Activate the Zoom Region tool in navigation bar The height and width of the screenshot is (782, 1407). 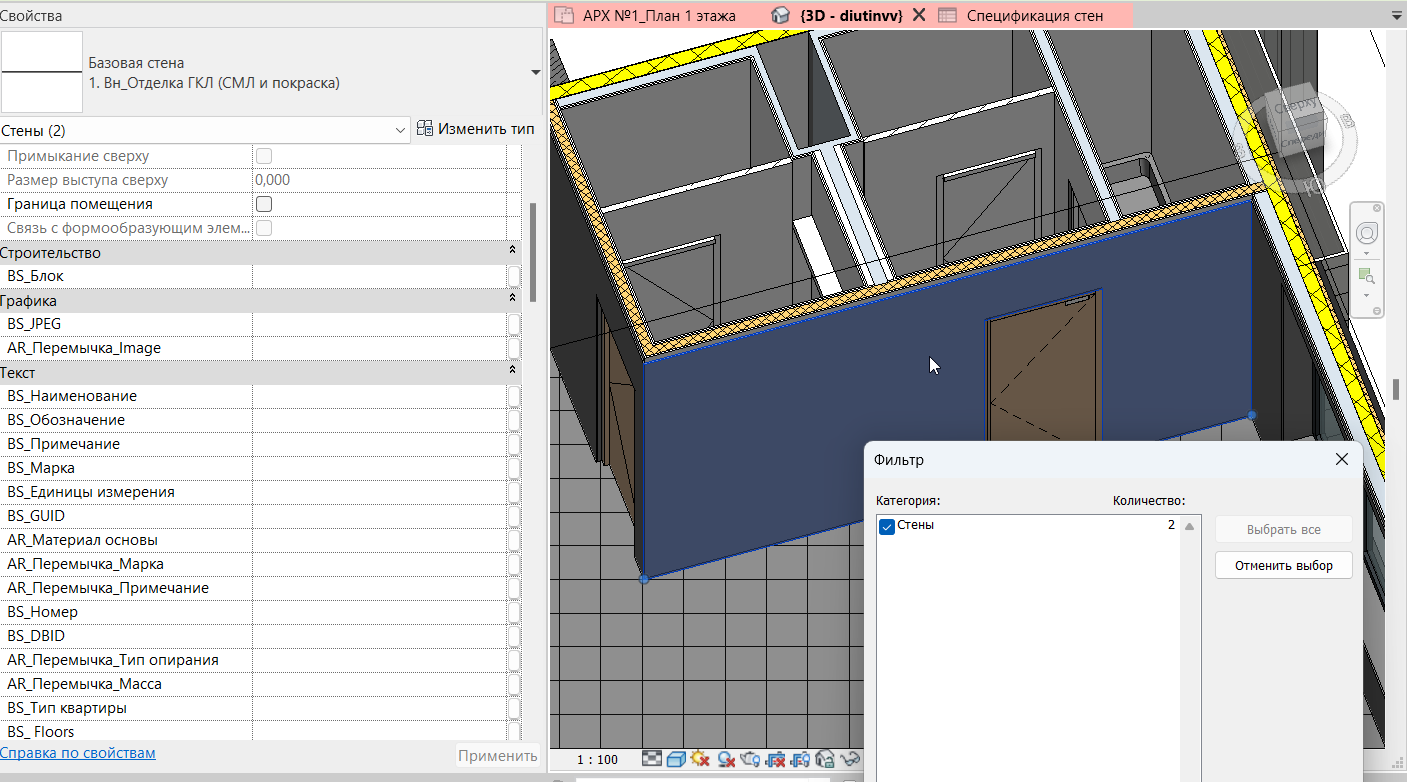(x=1365, y=276)
